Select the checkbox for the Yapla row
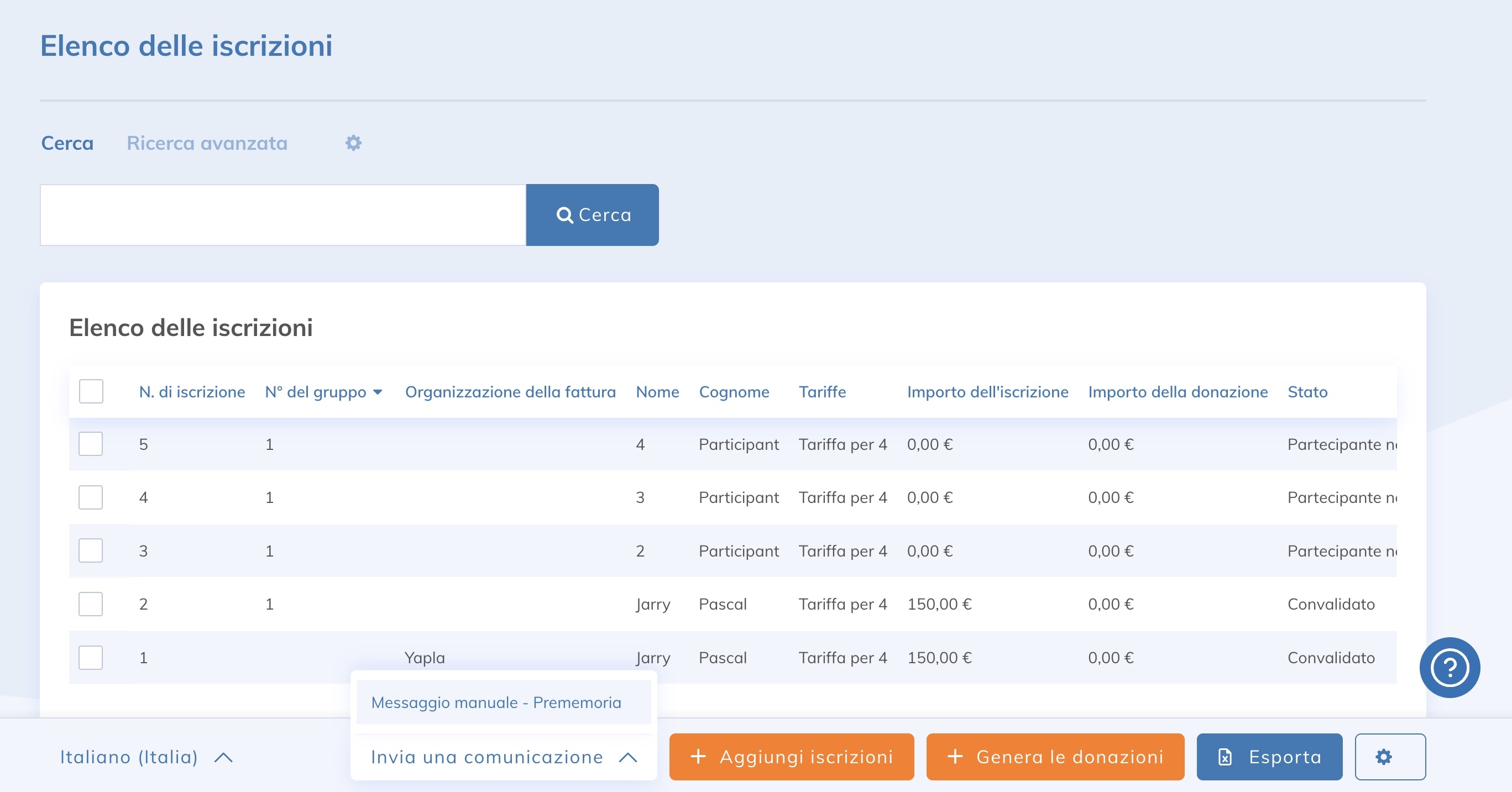1512x792 pixels. (91, 658)
